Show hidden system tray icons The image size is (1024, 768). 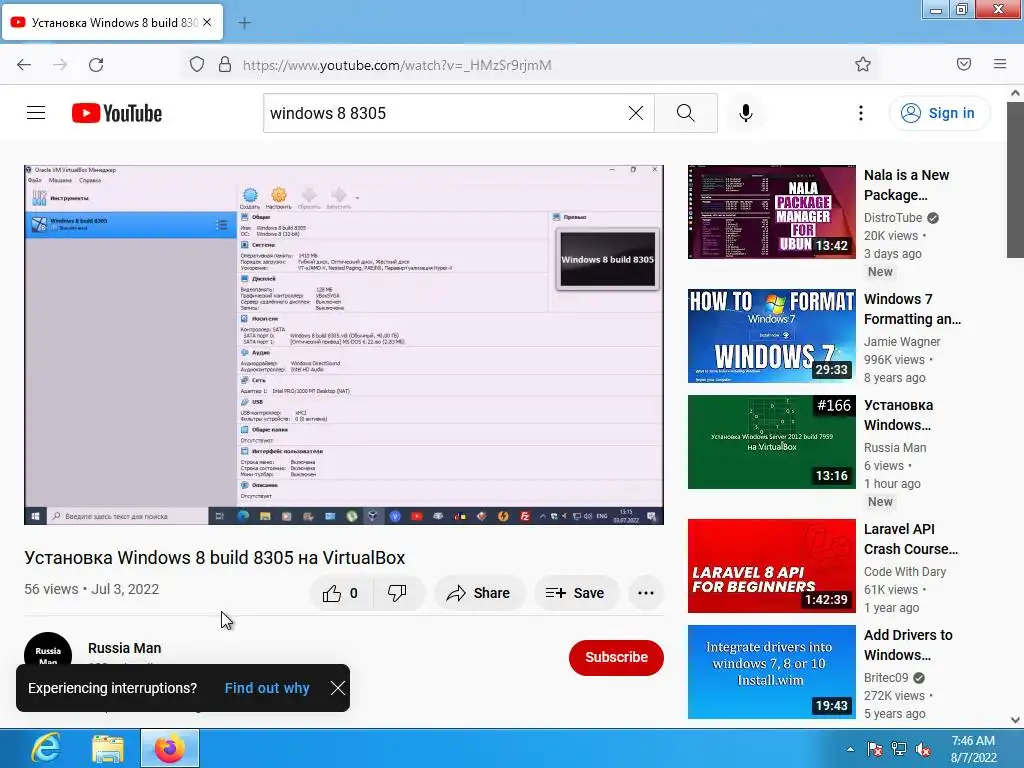850,749
